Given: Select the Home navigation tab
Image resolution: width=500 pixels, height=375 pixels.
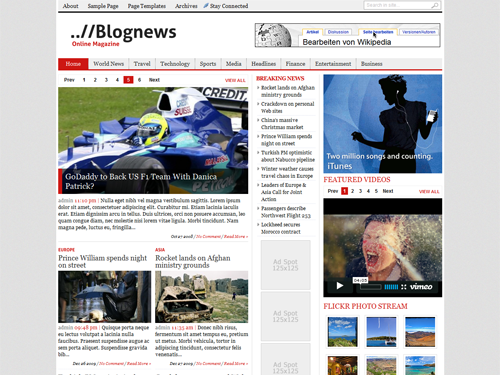Looking at the screenshot, I should coord(73,64).
